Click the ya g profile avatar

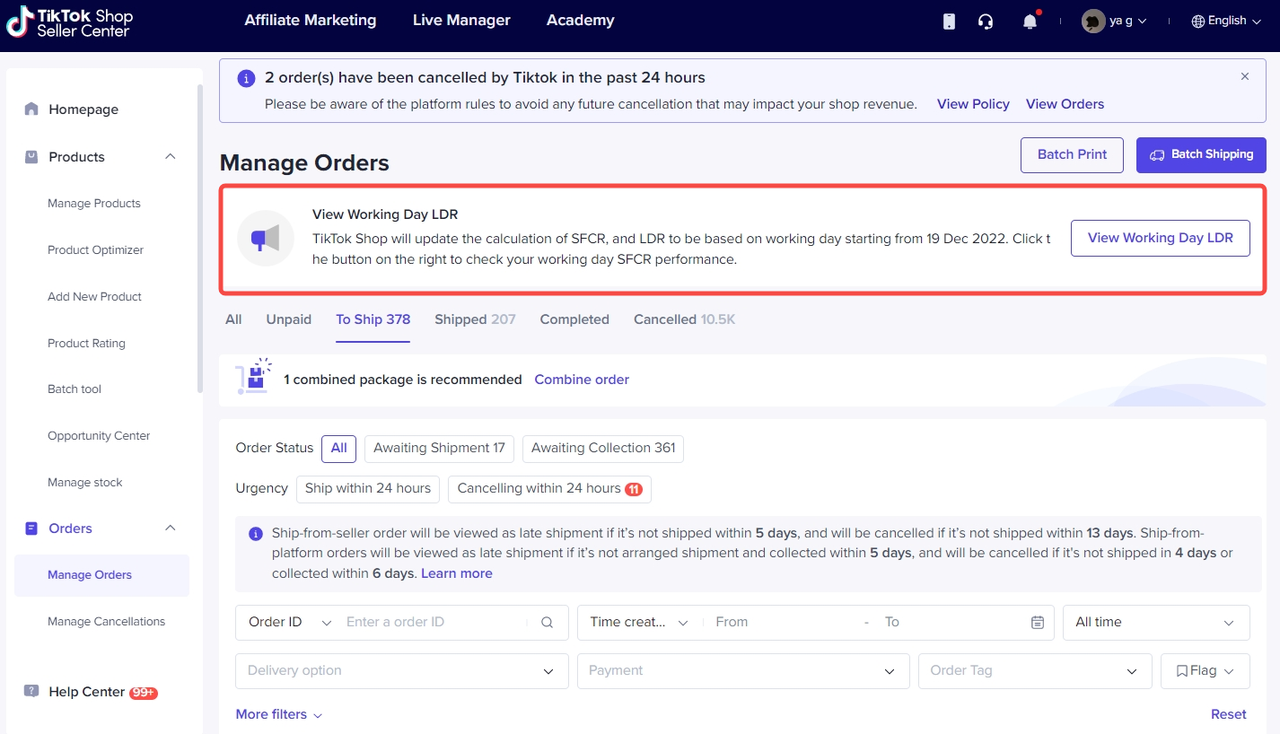click(1093, 21)
